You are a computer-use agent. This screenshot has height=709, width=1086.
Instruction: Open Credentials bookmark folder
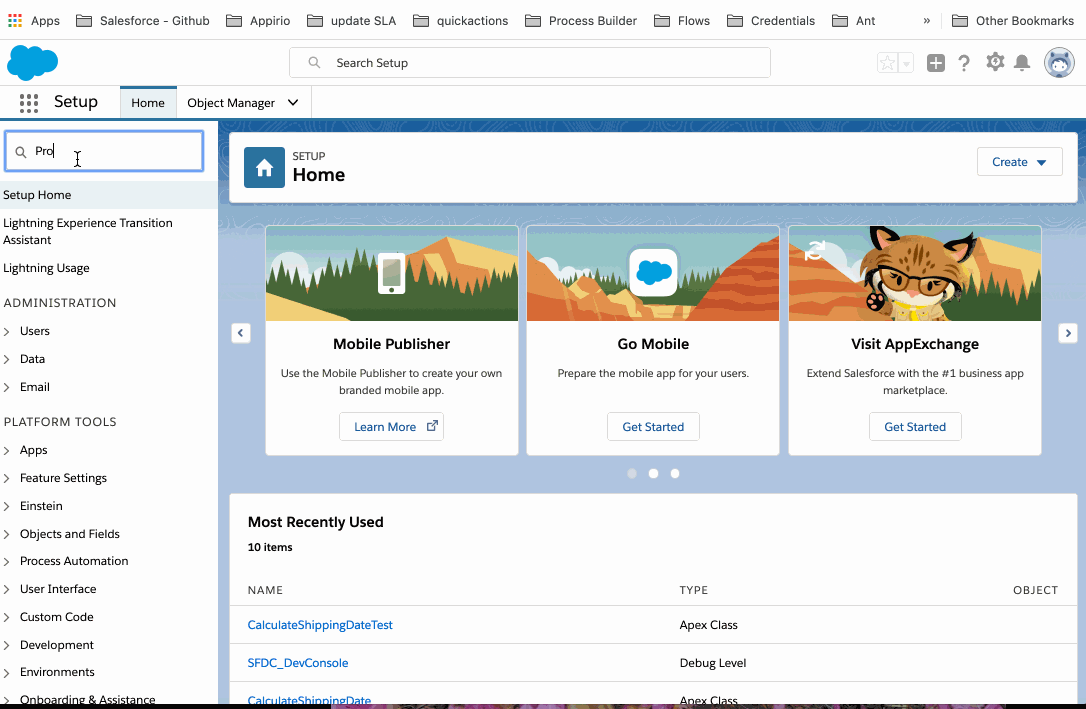tap(771, 21)
